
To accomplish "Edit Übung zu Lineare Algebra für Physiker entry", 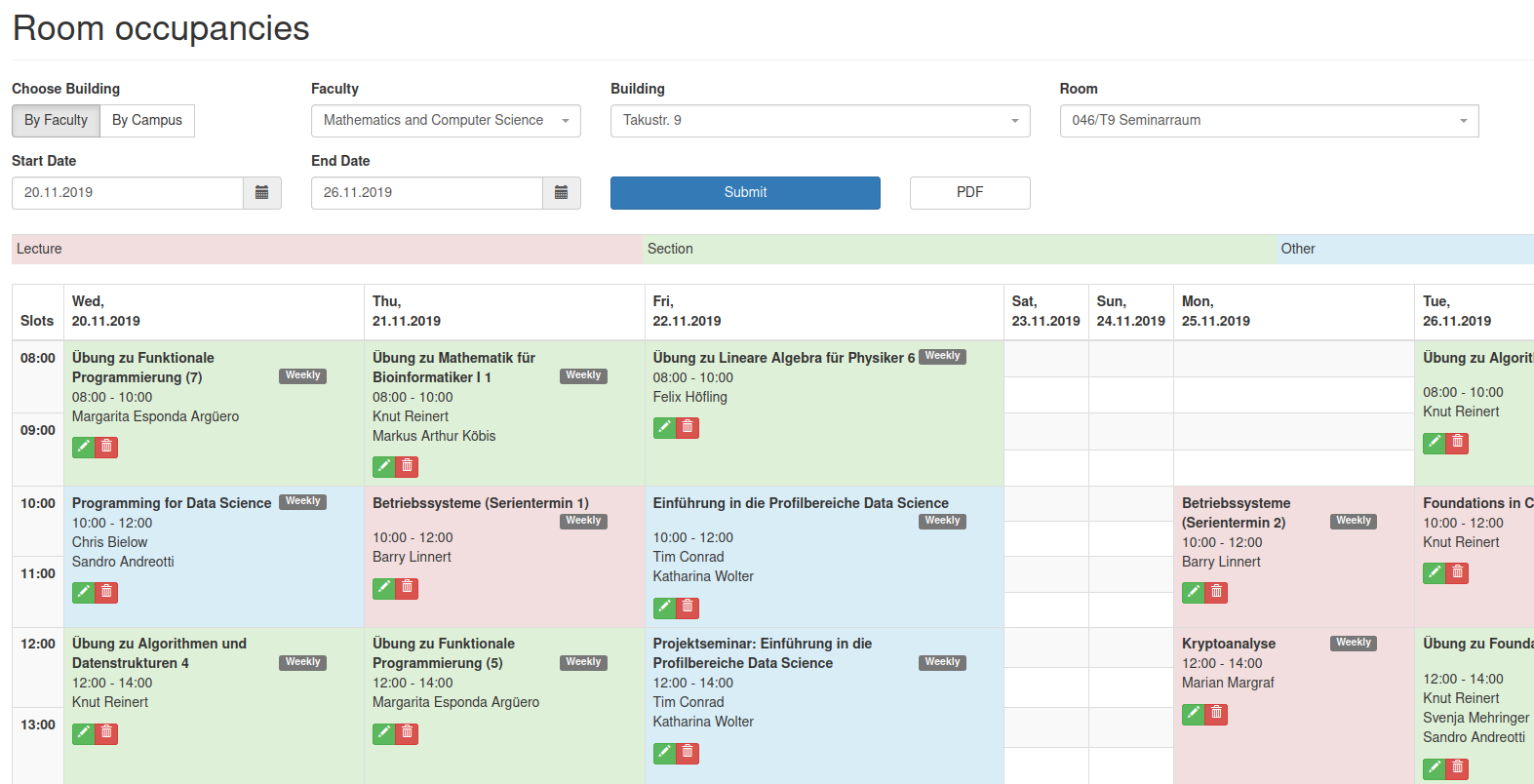I will coord(665,427).
